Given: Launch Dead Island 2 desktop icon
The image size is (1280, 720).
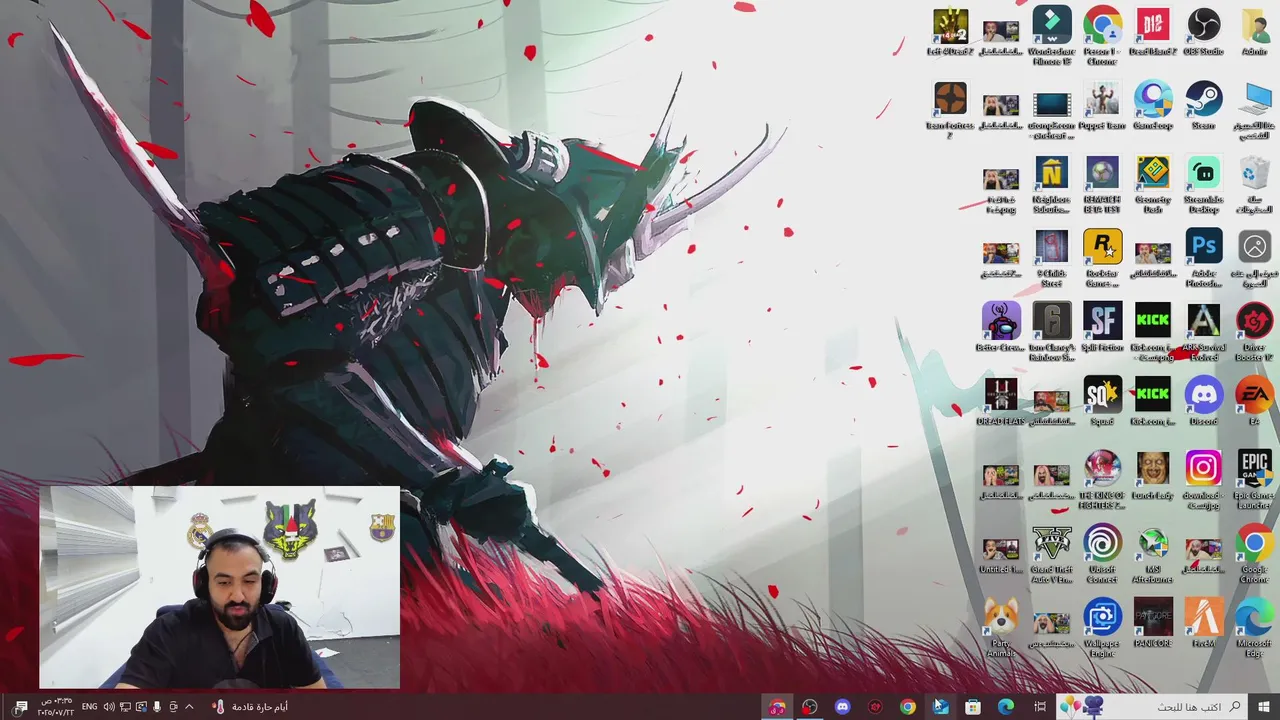Looking at the screenshot, I should point(1153,32).
